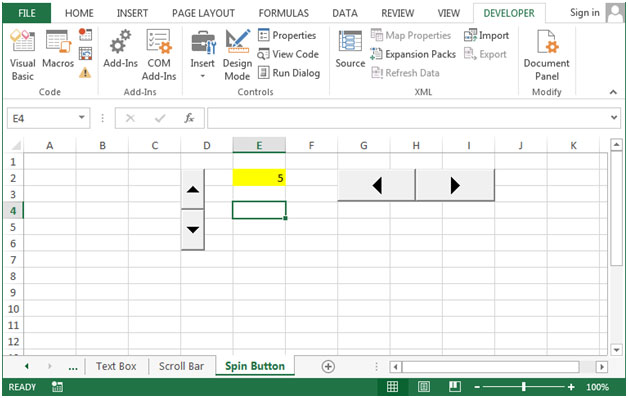The height and width of the screenshot is (398, 628).
Task: Open the Visual Basic editor
Action: pyautogui.click(x=22, y=55)
